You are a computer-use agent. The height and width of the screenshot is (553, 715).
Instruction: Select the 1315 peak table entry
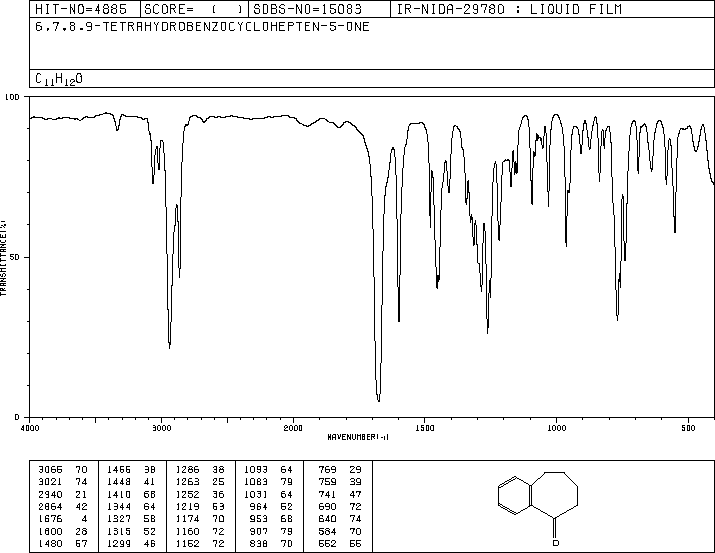pyautogui.click(x=131, y=532)
